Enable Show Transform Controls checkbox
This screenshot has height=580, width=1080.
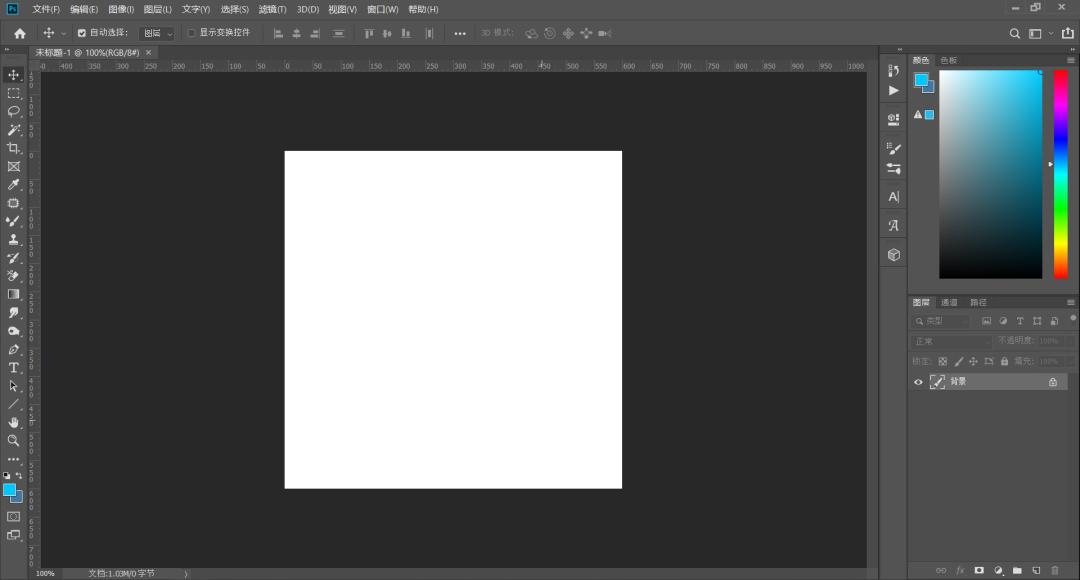pyautogui.click(x=191, y=33)
